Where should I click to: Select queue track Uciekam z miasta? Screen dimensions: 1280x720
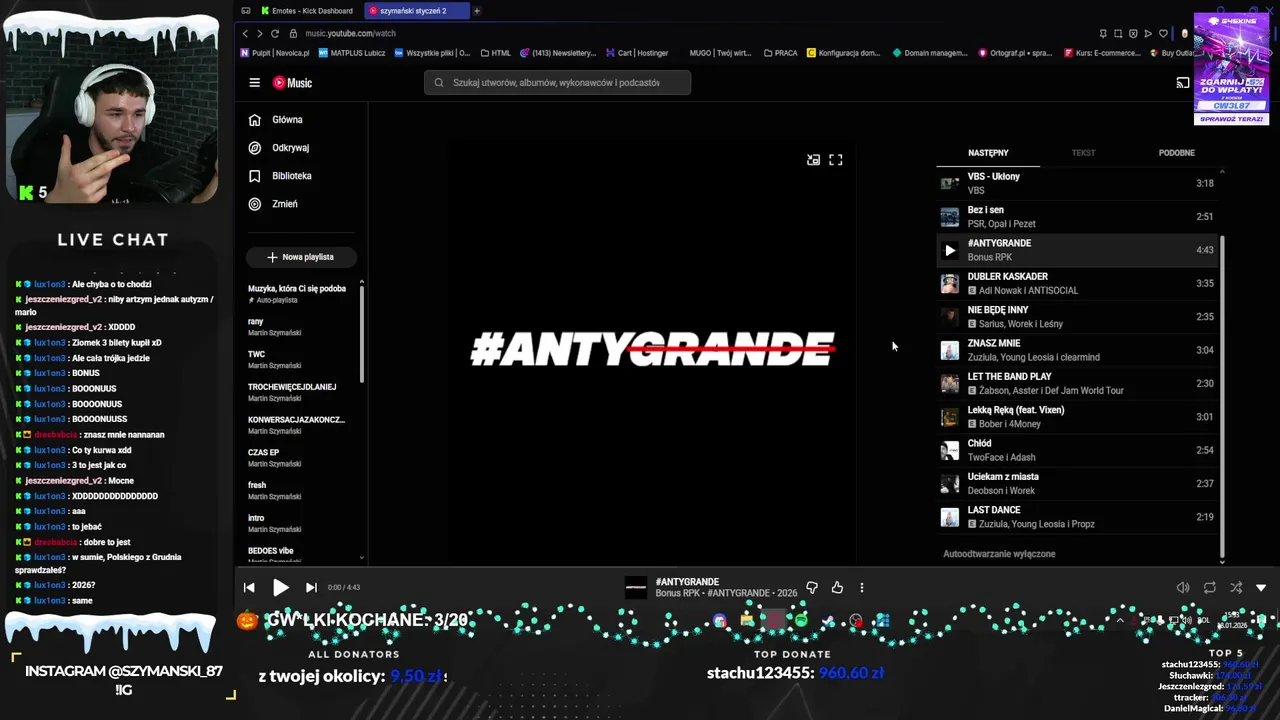click(1077, 484)
